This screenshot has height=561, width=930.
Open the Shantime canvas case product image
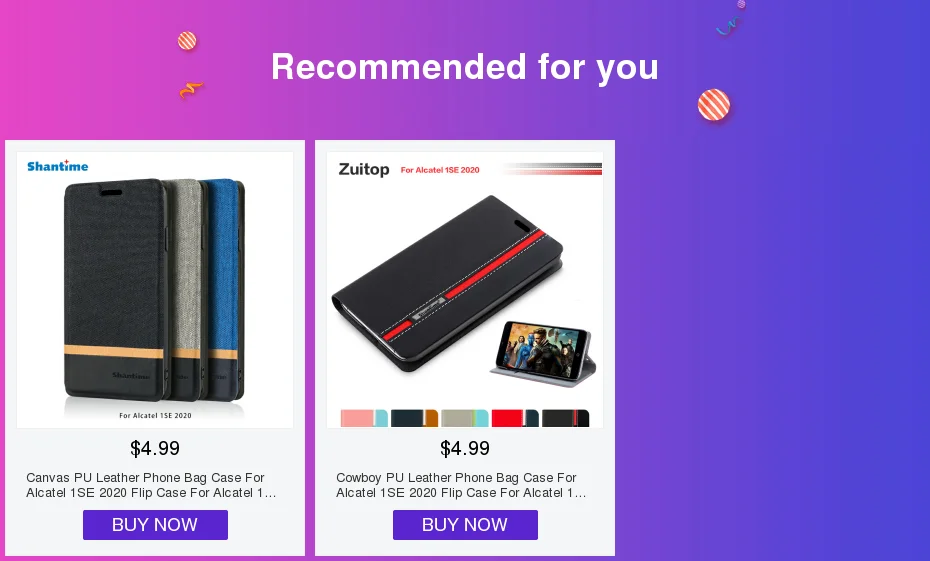coord(155,289)
